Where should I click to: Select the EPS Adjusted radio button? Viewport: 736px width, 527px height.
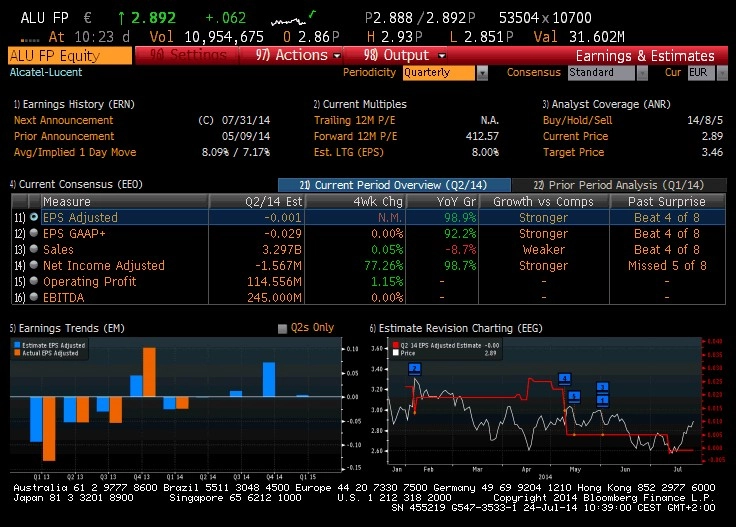[x=34, y=217]
